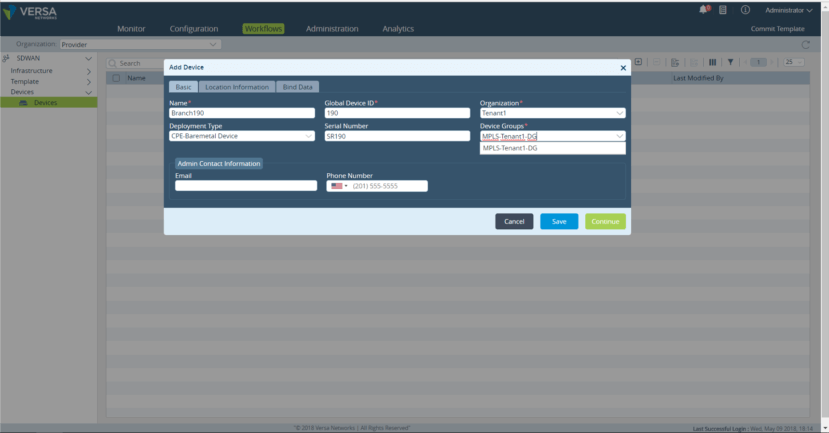This screenshot has width=829, height=433.
Task: Click the Continue button
Action: 605,222
